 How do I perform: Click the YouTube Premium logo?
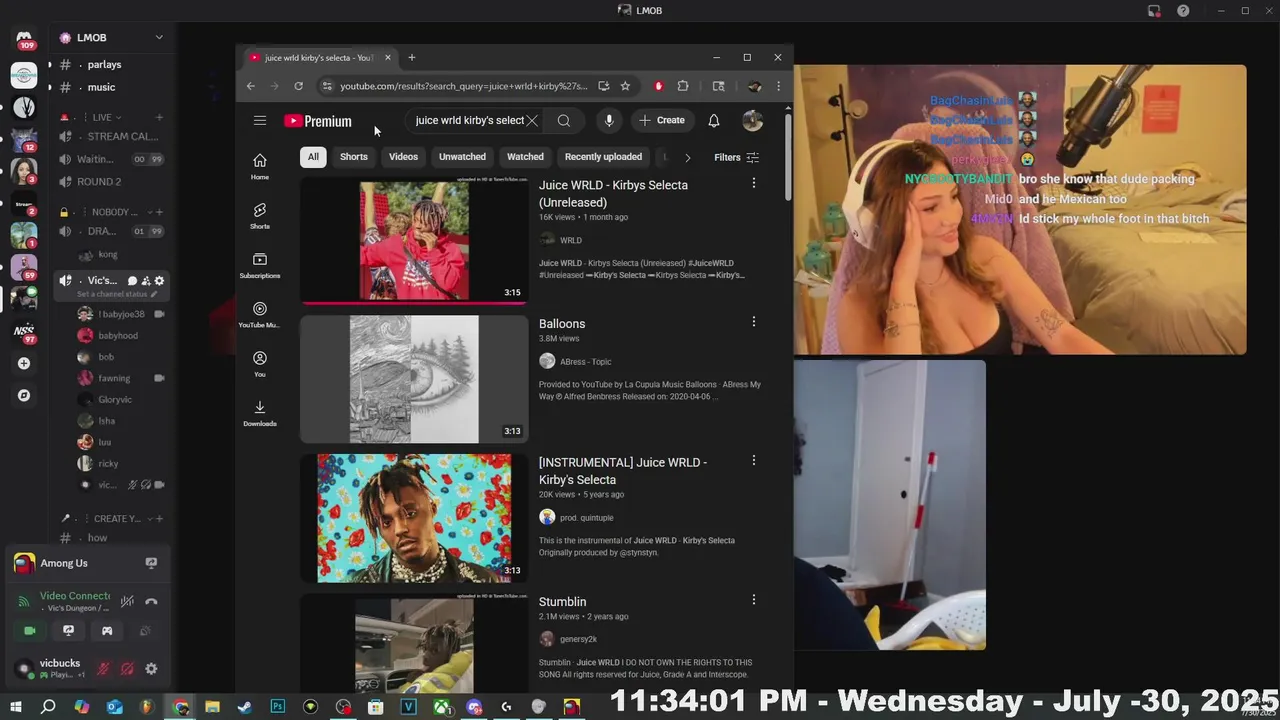(x=318, y=121)
